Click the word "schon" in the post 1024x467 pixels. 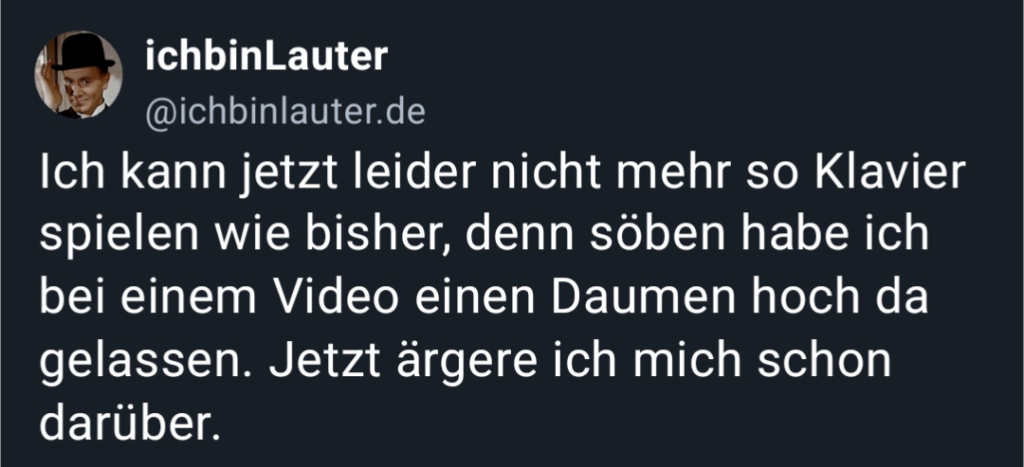pos(829,361)
